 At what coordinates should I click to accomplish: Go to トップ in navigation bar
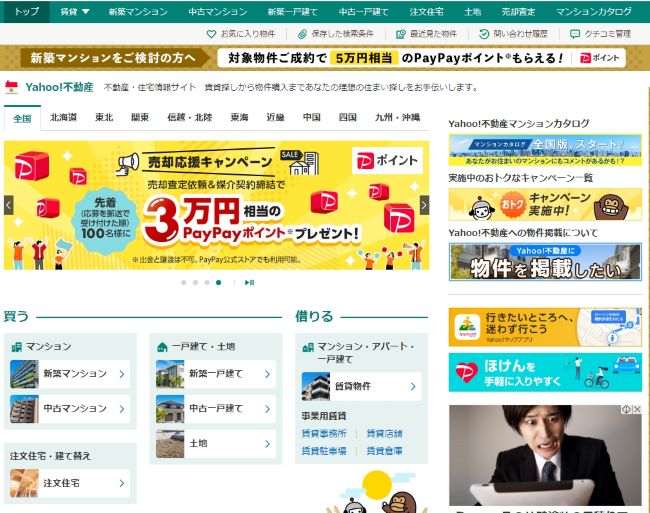pyautogui.click(x=27, y=12)
